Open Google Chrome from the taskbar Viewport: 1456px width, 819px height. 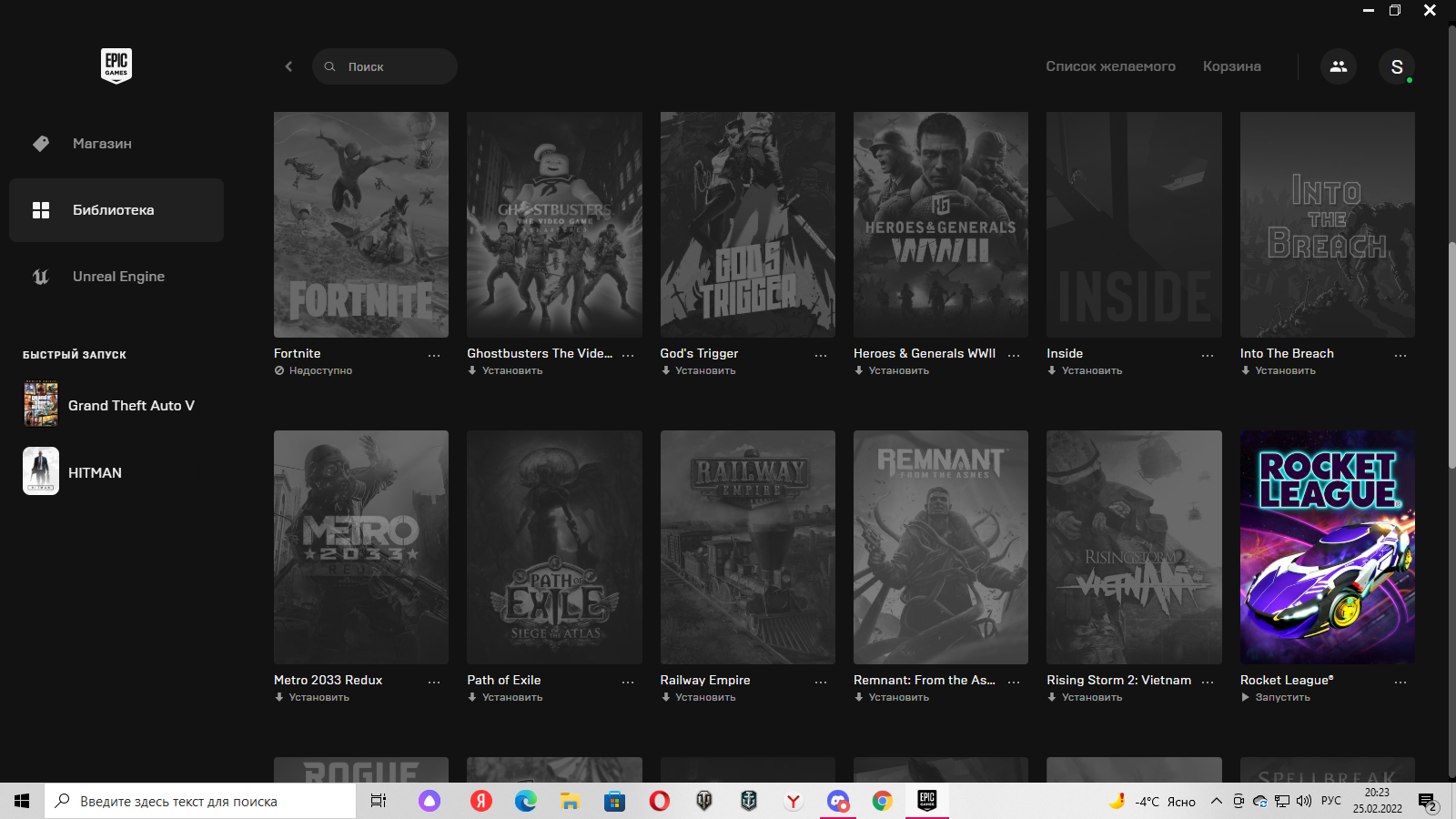[x=882, y=801]
